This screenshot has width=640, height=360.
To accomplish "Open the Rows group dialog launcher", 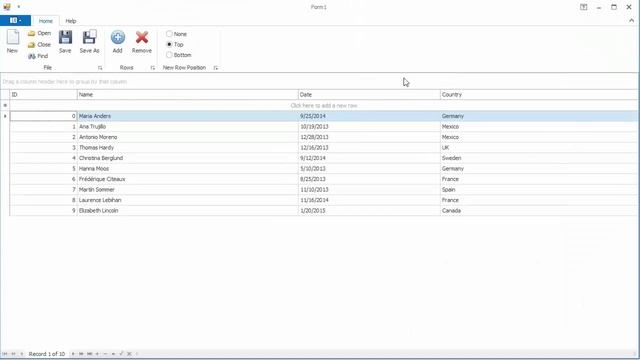I will tap(153, 68).
